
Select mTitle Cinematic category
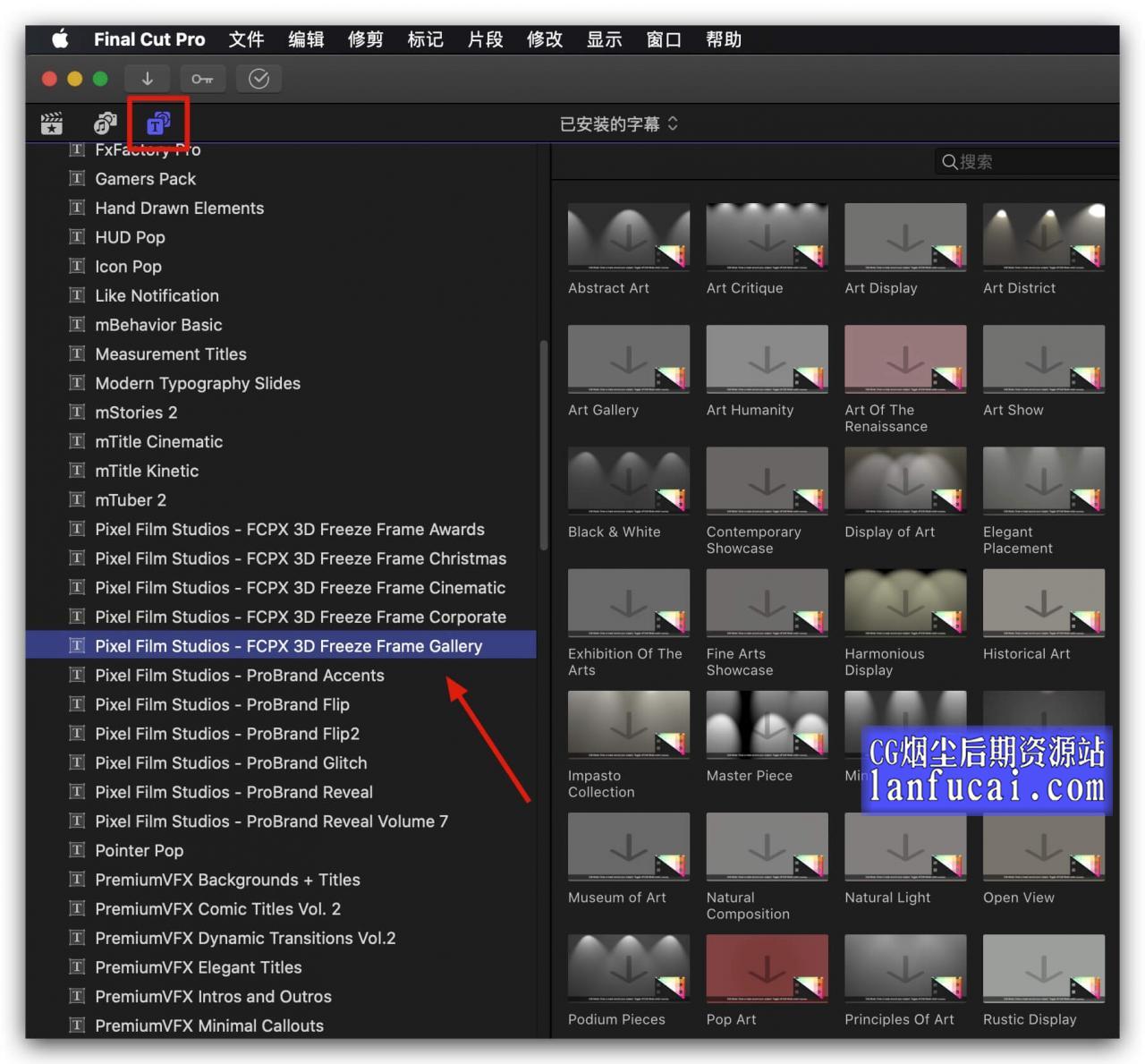coord(281,441)
